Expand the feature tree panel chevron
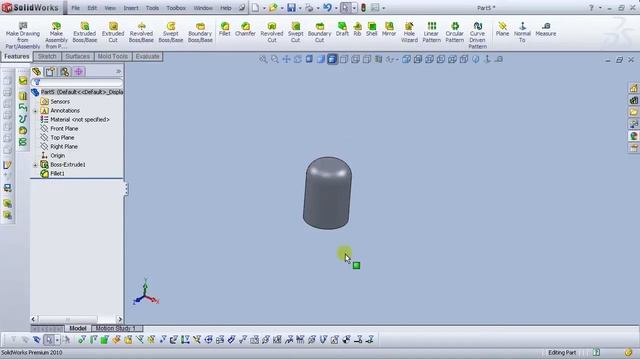 click(118, 71)
